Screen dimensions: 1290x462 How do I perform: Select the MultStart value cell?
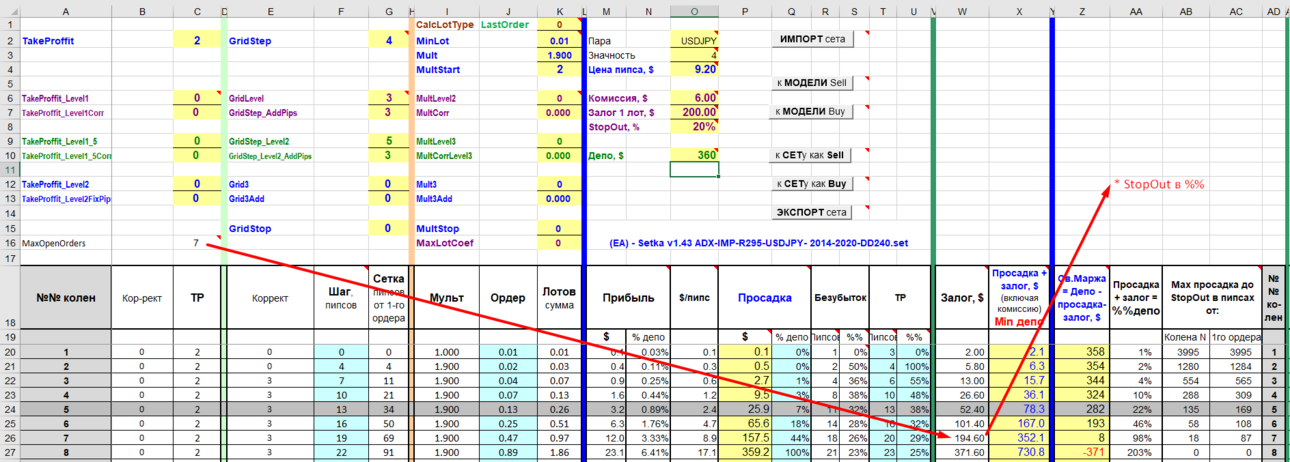pyautogui.click(x=559, y=69)
